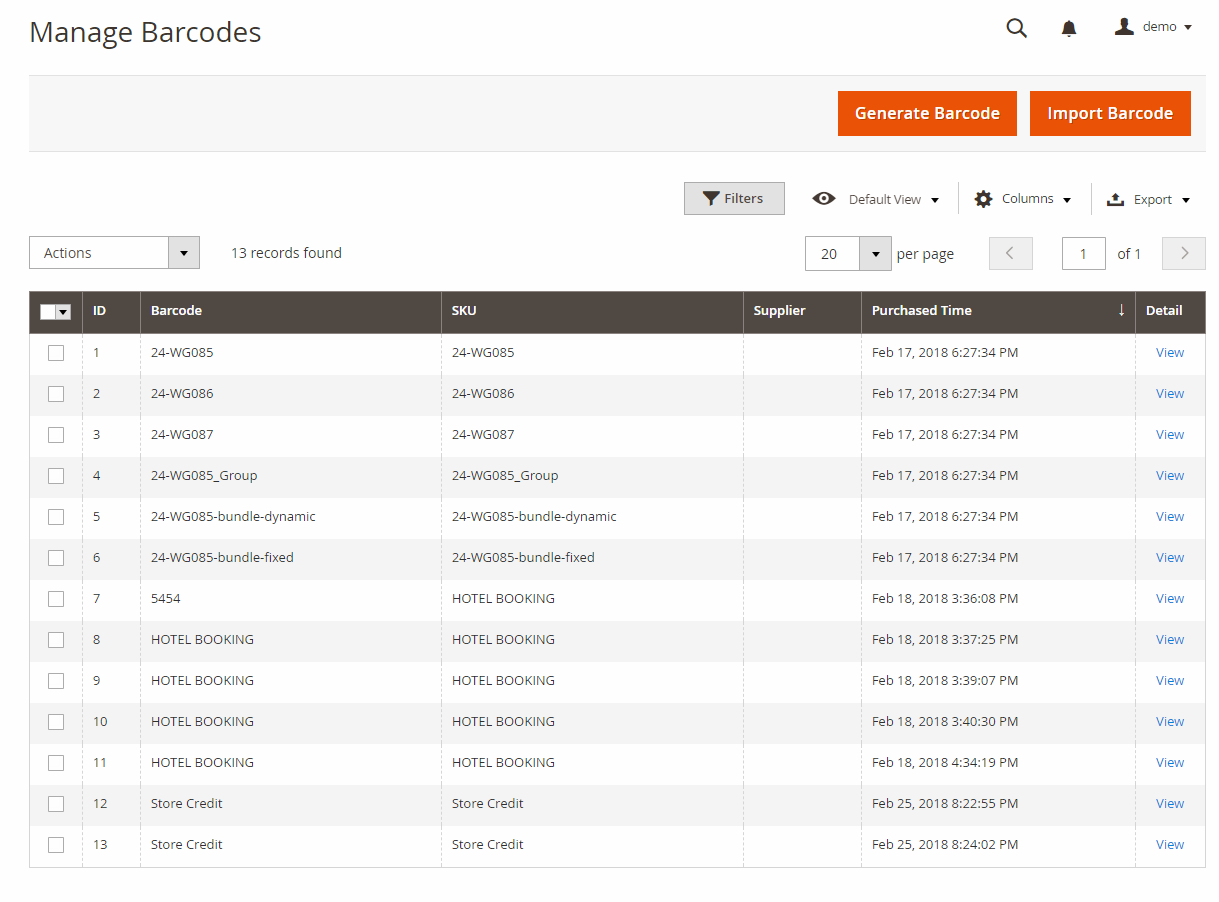This screenshot has width=1219, height=902.
Task: Check the 24-WG085-bundle-fixed row box
Action: click(56, 557)
